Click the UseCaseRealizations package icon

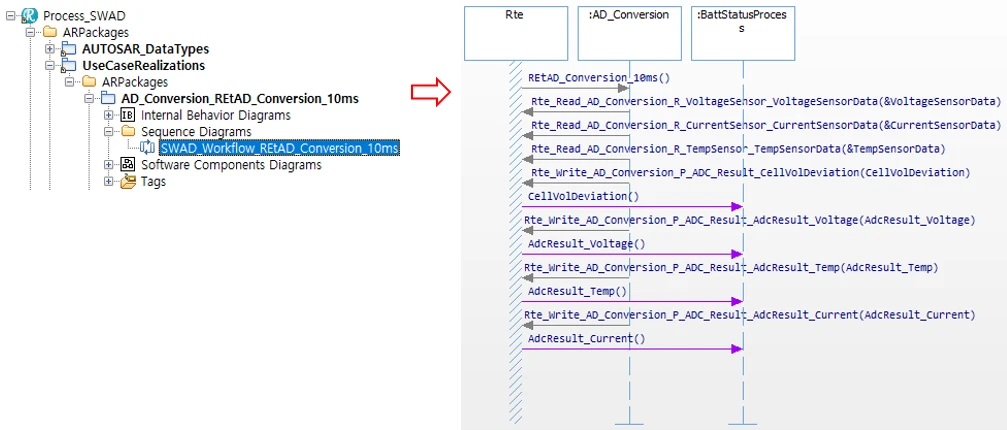69,66
